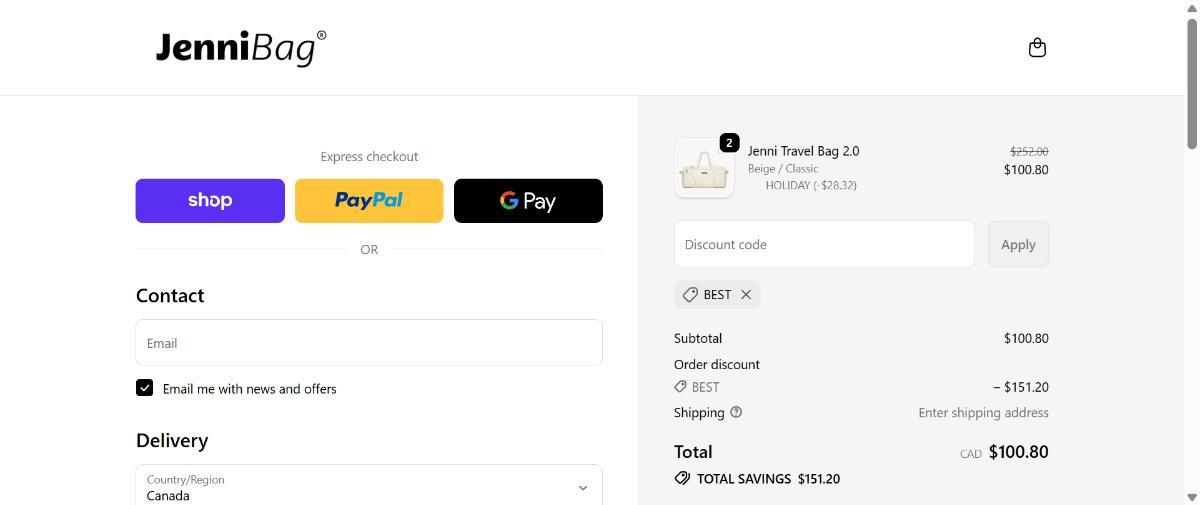Click the JenniBag logo
1200x505 pixels.
click(241, 47)
